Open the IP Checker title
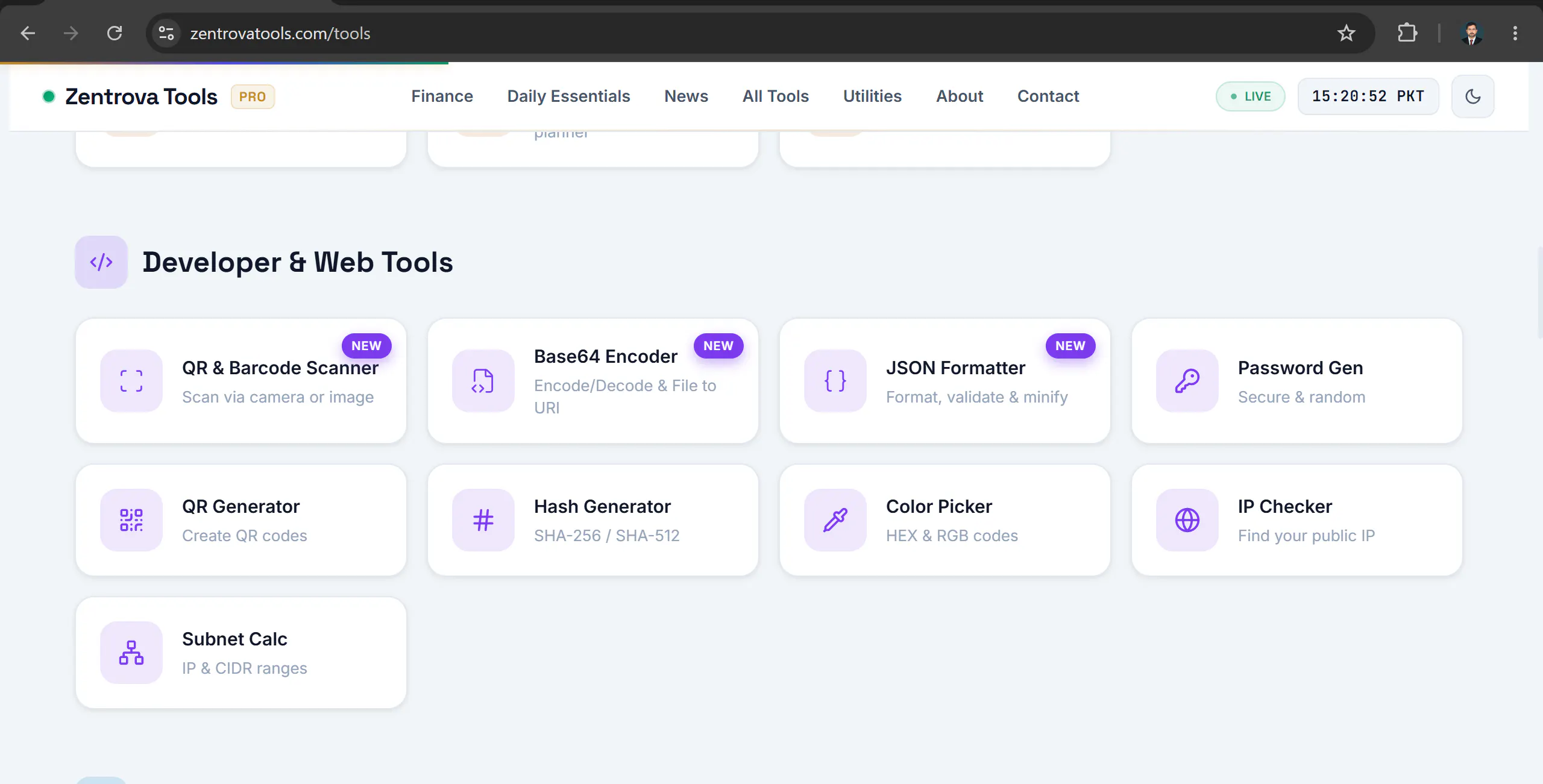The image size is (1543, 784). click(x=1284, y=507)
